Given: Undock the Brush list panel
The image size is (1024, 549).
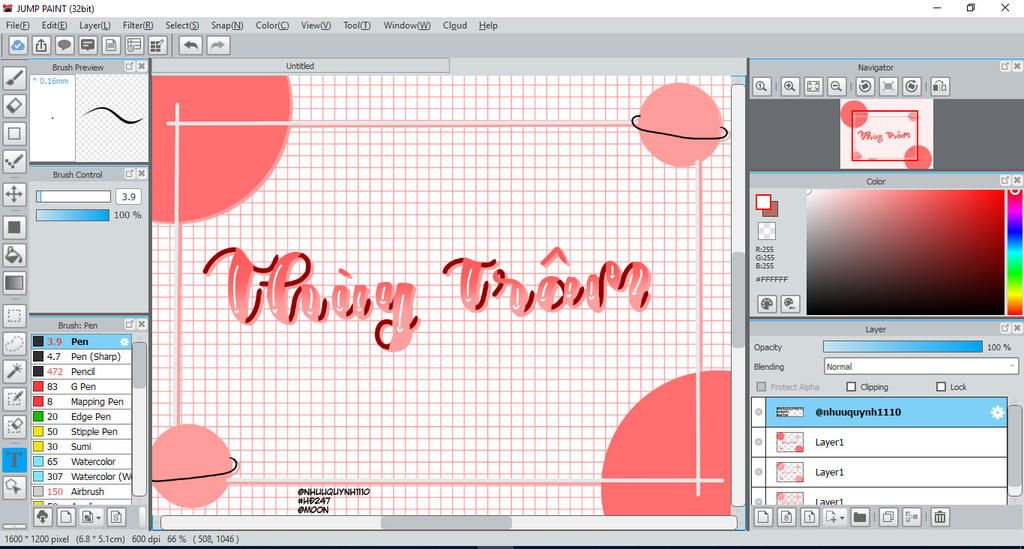Looking at the screenshot, I should (x=129, y=324).
